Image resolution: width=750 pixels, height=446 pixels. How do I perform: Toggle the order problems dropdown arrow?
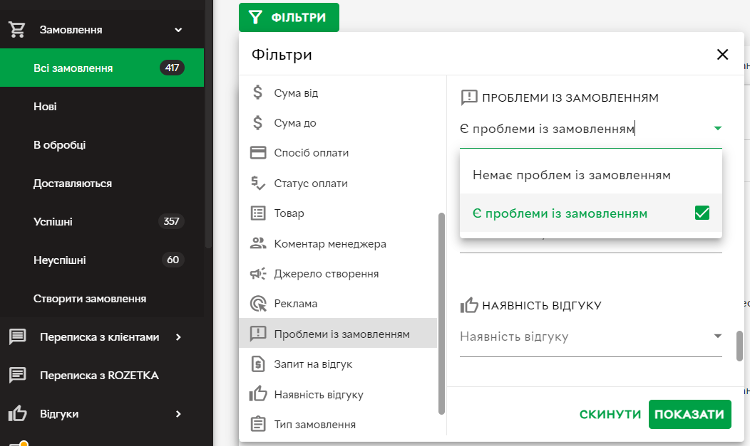click(717, 128)
